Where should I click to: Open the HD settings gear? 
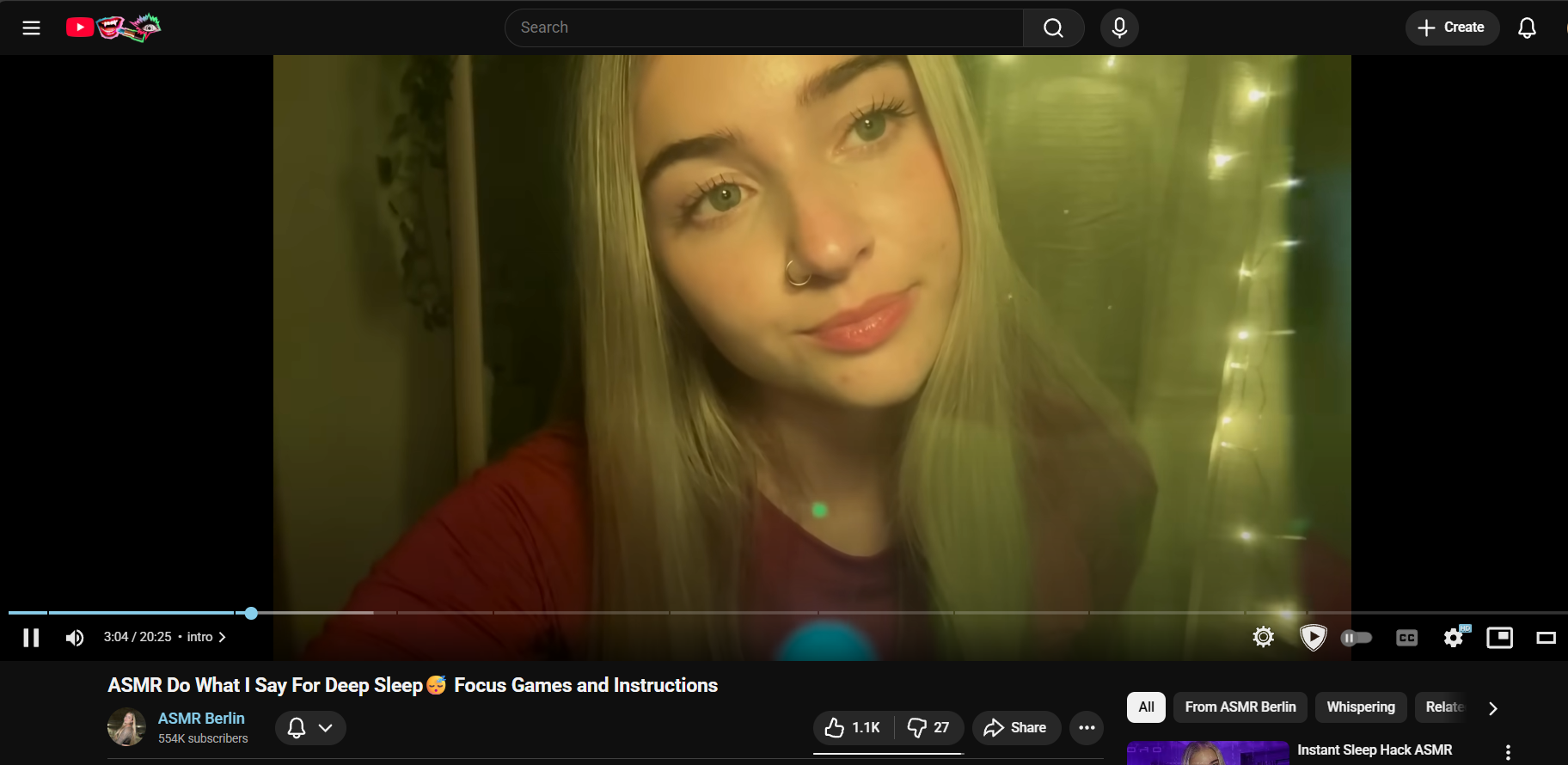(1455, 637)
